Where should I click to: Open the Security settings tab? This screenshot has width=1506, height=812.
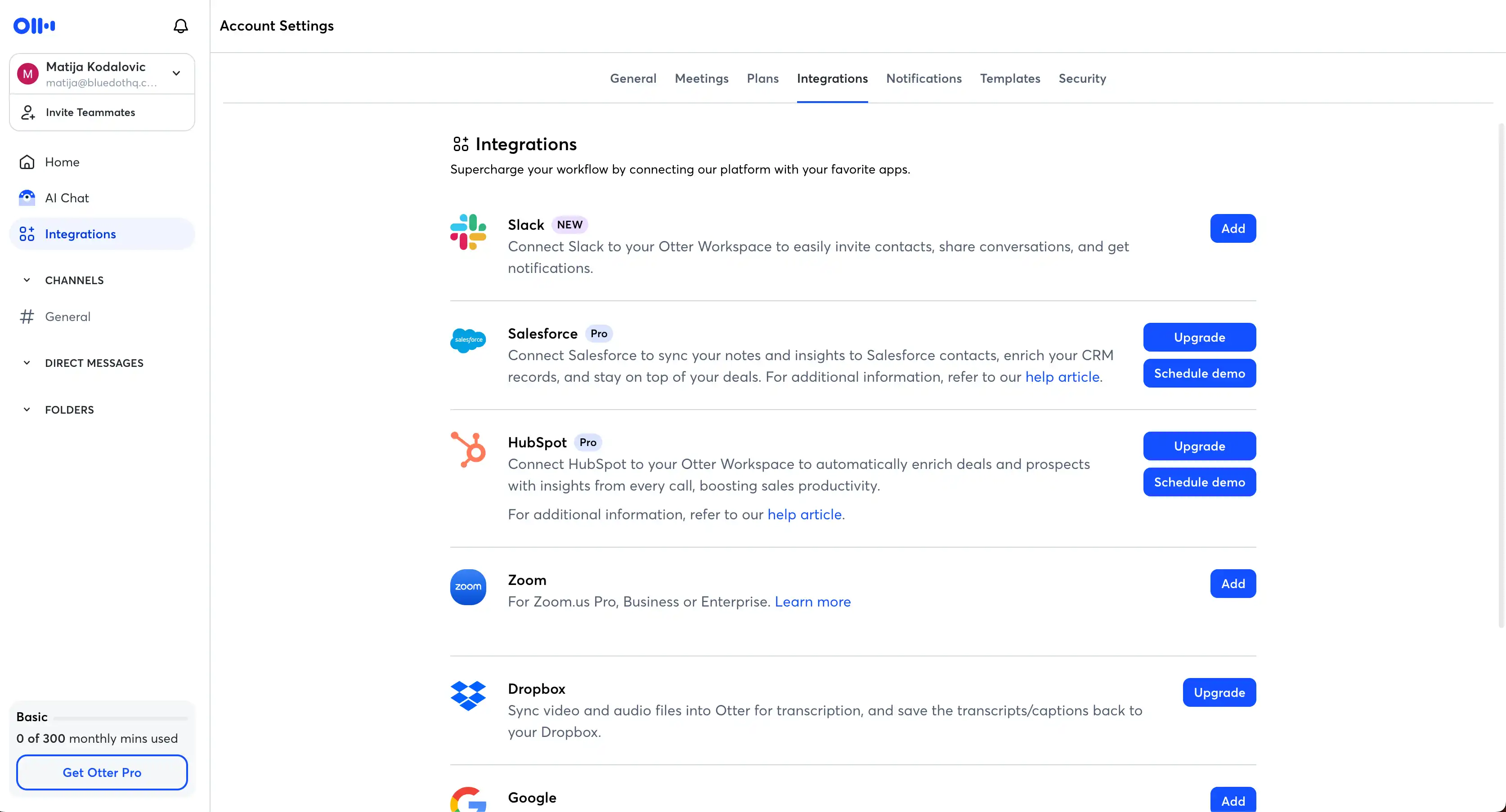pyautogui.click(x=1082, y=78)
